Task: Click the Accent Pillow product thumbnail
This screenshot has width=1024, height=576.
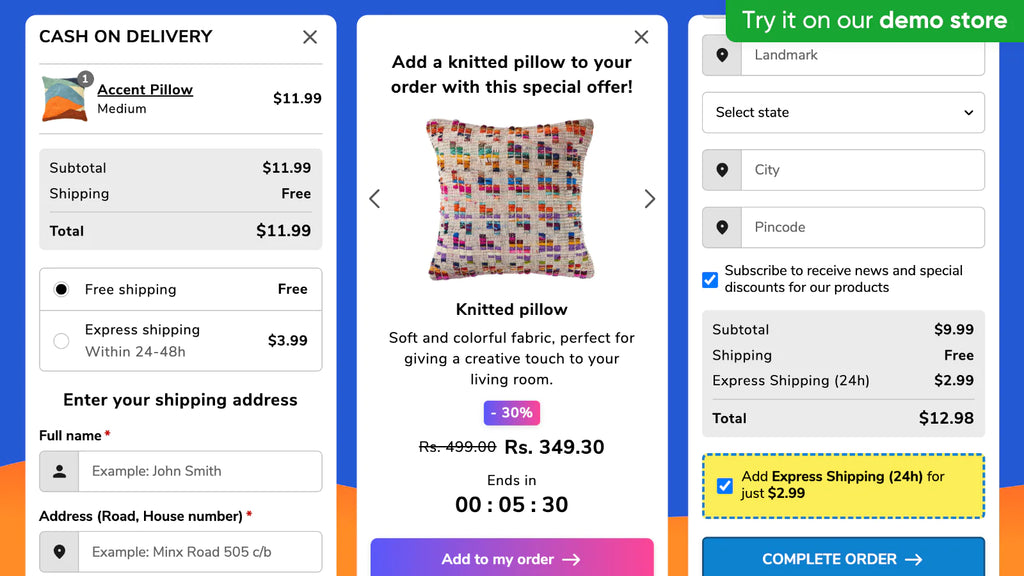Action: tap(65, 99)
